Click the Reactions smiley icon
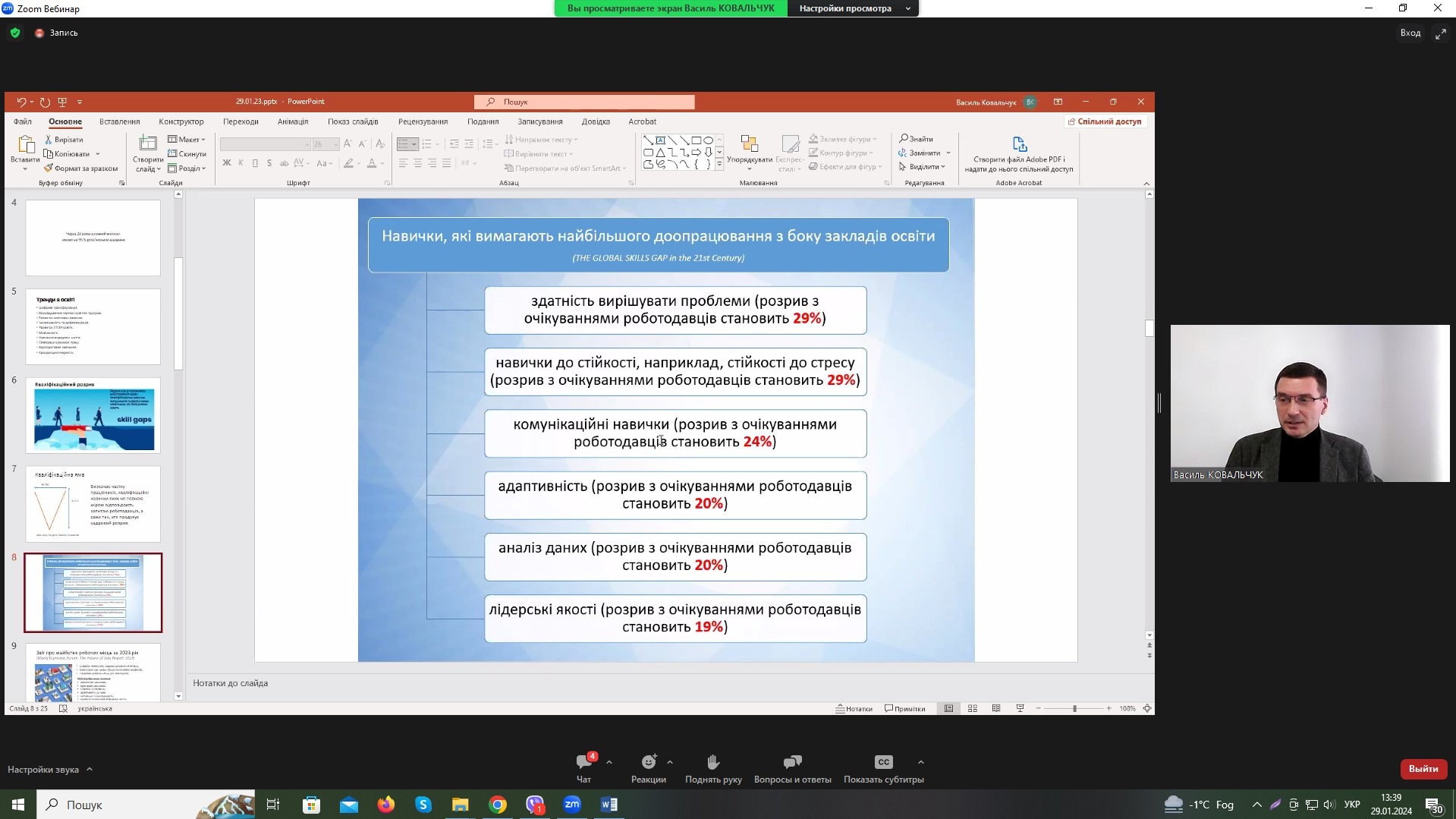The image size is (1456, 819). coord(648,762)
